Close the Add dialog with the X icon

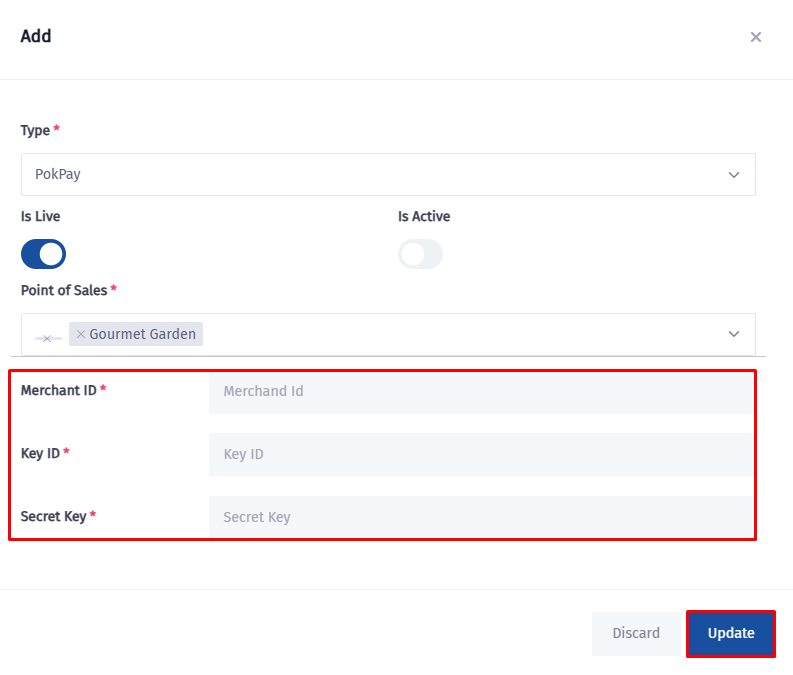coord(755,37)
